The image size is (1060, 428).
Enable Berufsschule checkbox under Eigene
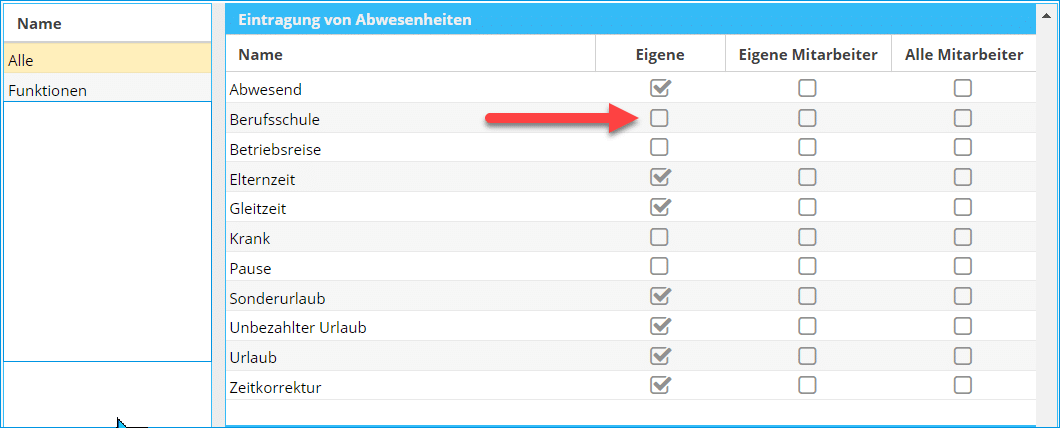[660, 118]
